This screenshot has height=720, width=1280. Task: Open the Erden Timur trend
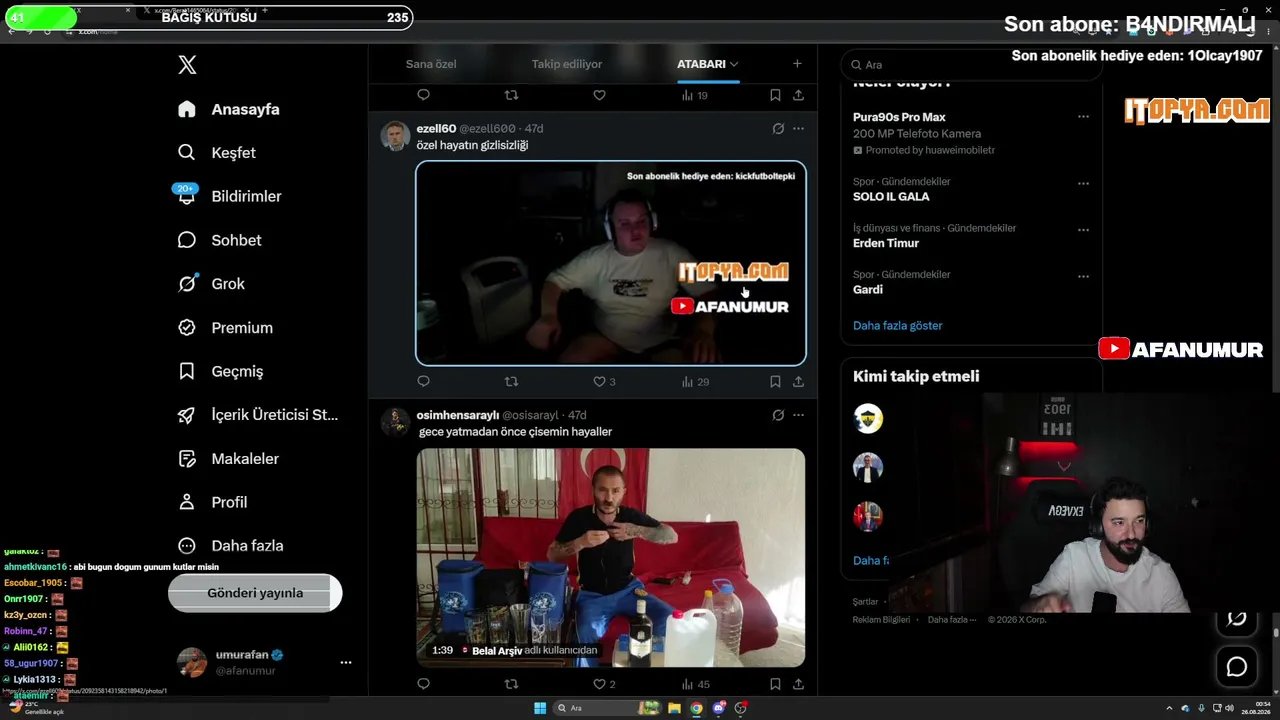[886, 243]
